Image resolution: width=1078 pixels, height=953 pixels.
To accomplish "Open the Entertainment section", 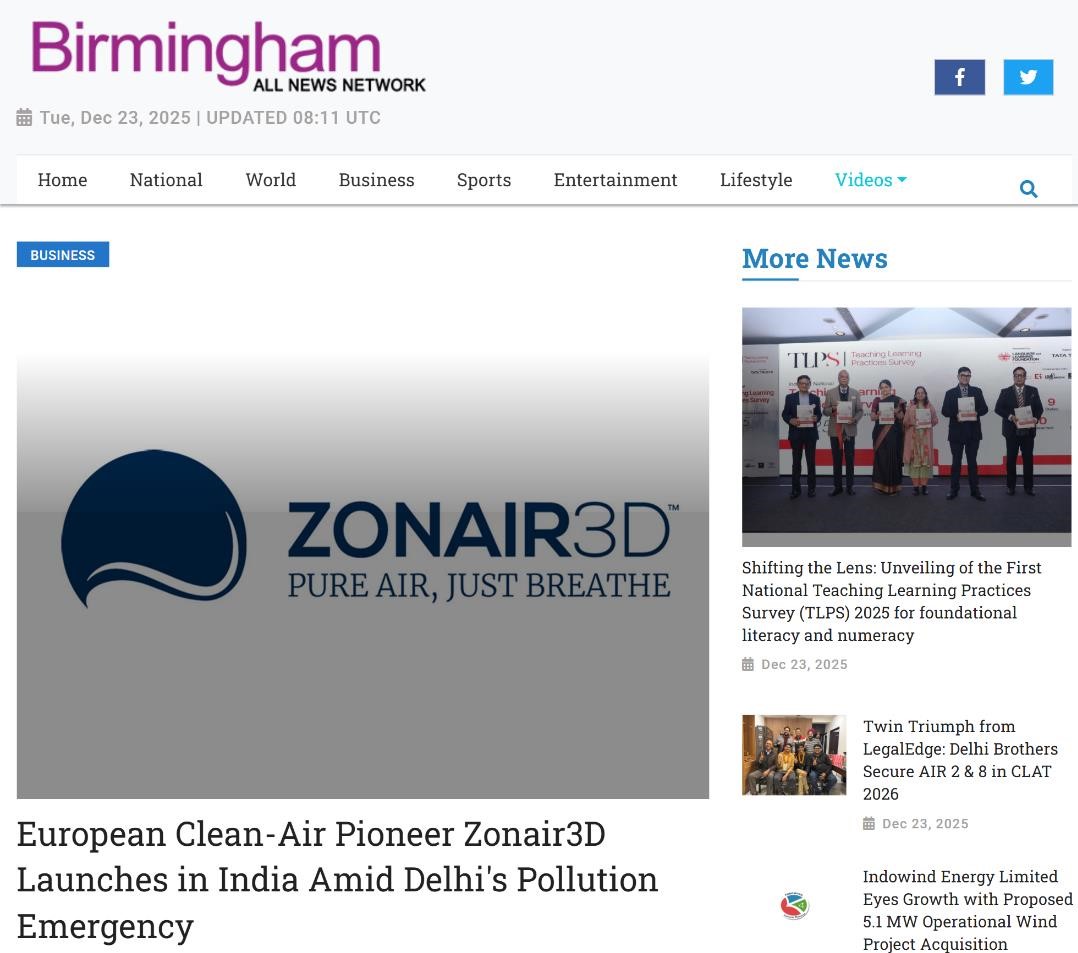I will 615,180.
